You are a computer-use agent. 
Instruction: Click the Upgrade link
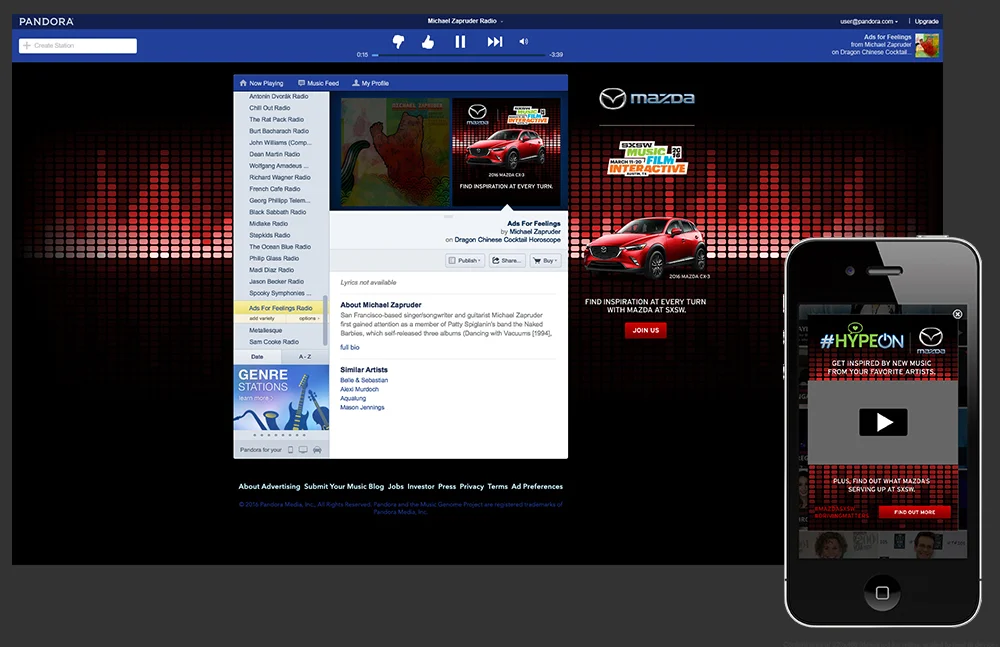[926, 21]
